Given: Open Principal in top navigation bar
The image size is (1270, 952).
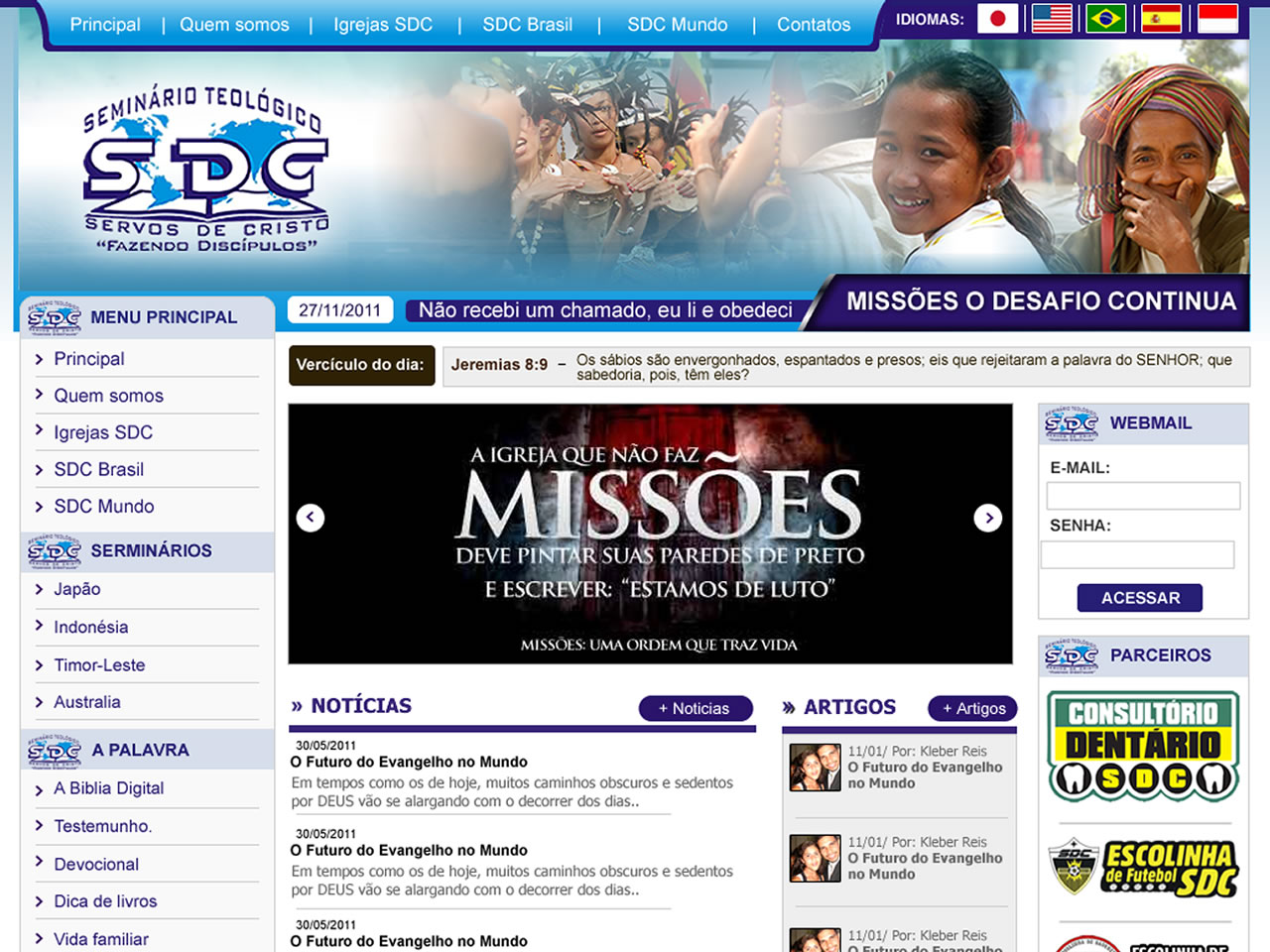Looking at the screenshot, I should pyautogui.click(x=105, y=25).
